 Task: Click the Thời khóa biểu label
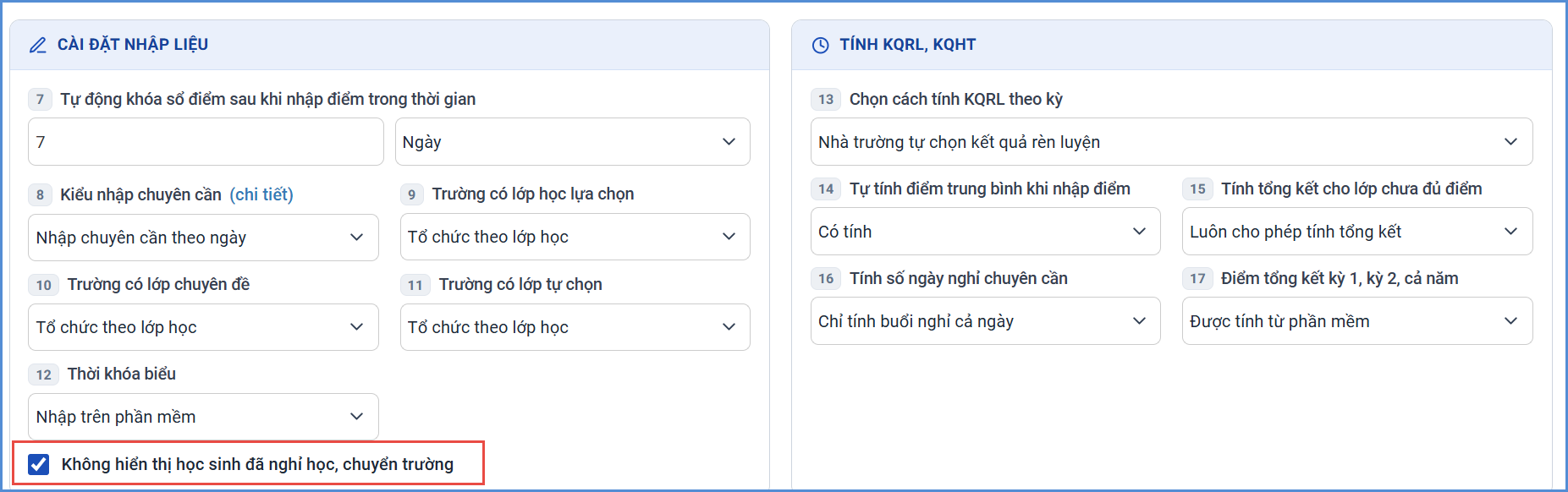coord(122,374)
